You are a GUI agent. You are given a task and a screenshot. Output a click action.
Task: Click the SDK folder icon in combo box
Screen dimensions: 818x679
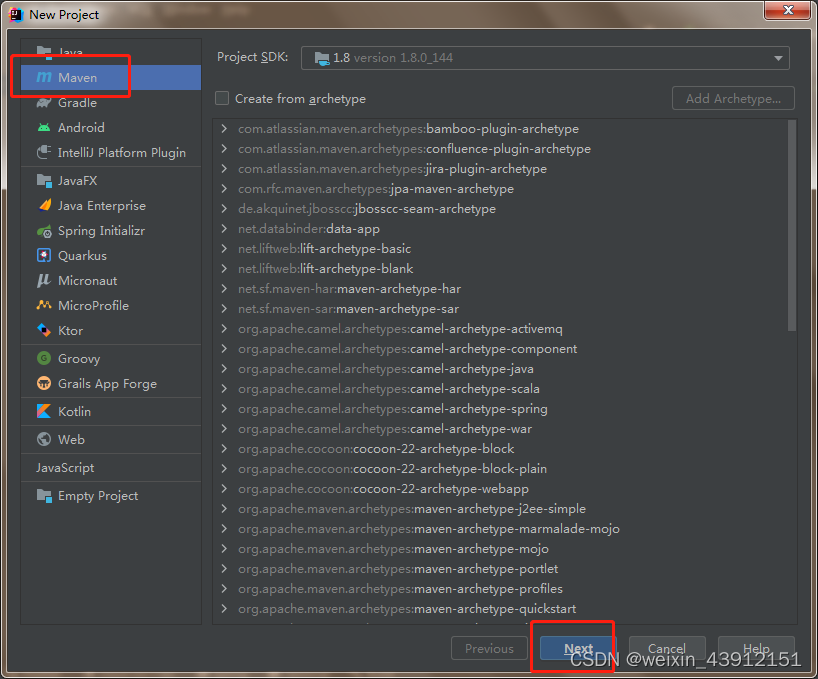coord(322,58)
